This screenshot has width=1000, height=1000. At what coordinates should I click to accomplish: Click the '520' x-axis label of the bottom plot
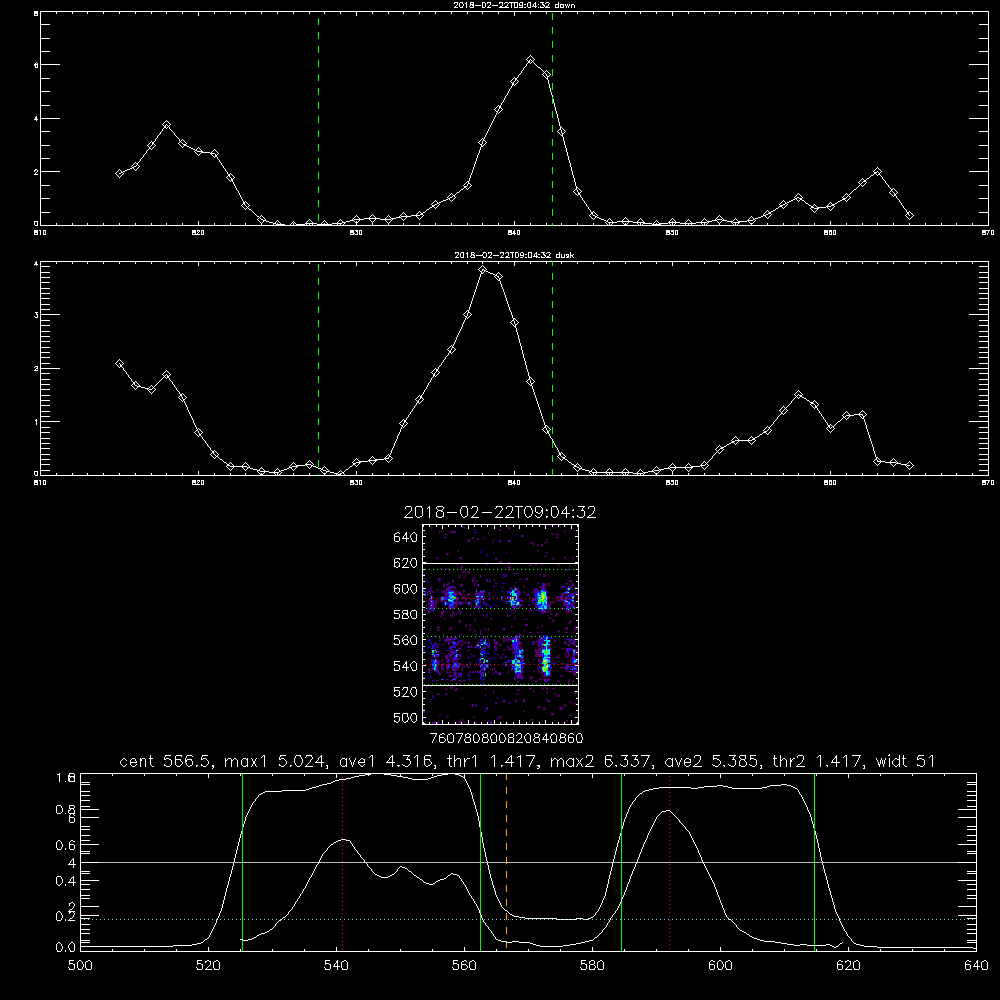click(x=208, y=966)
